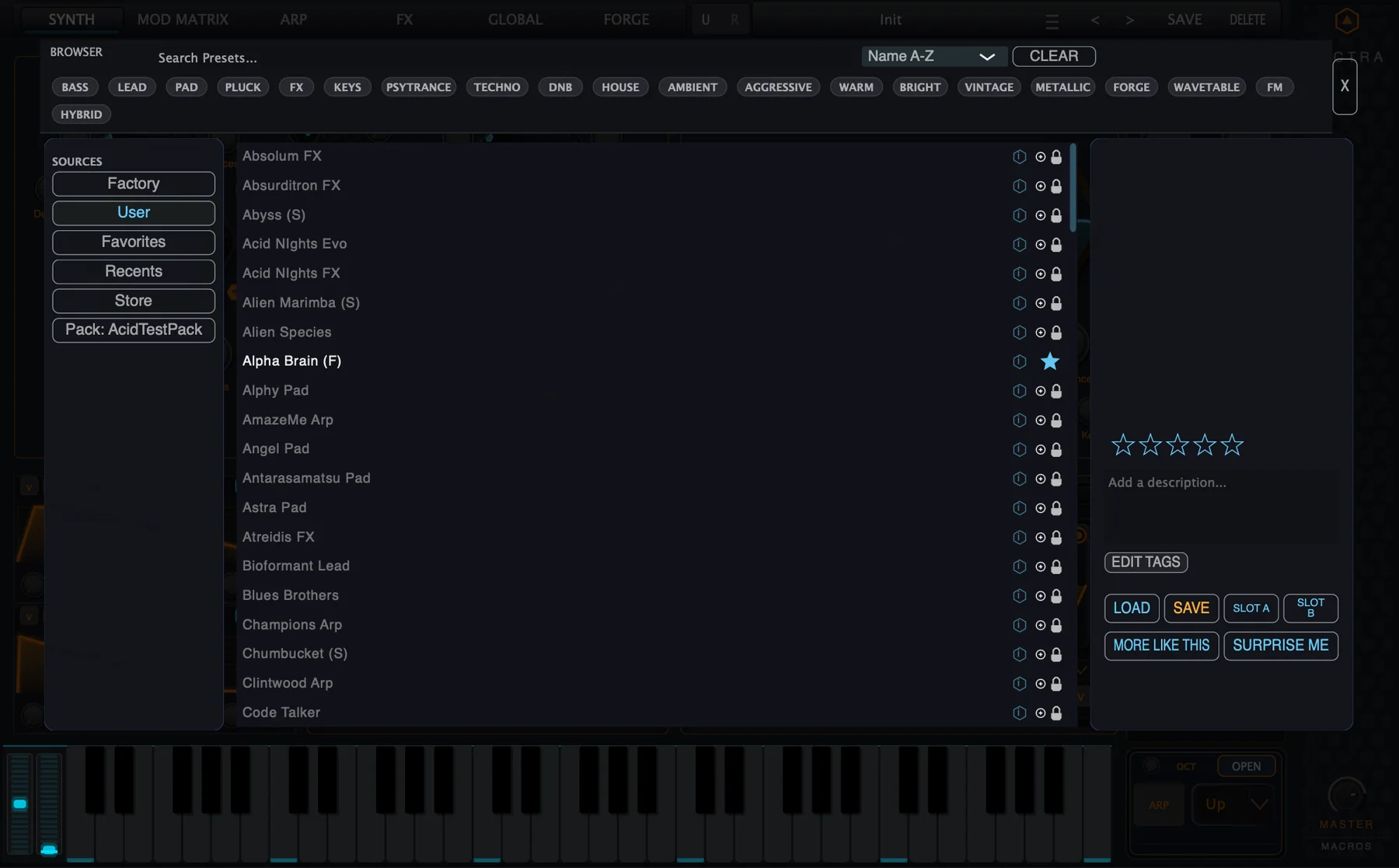The height and width of the screenshot is (868, 1399).
Task: Click the SURPRISE ME button
Action: click(1281, 646)
